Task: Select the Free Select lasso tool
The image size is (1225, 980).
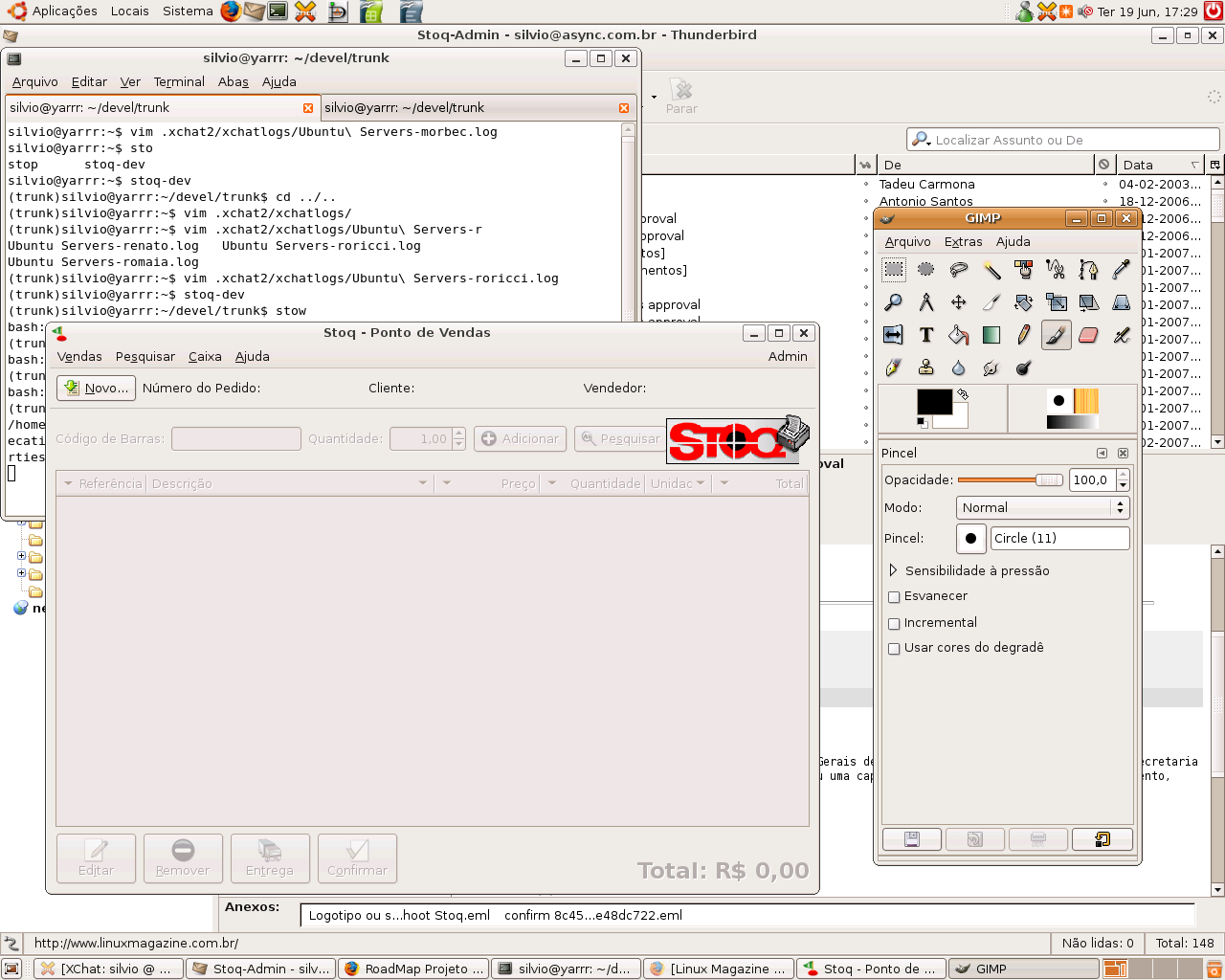Action: [958, 270]
